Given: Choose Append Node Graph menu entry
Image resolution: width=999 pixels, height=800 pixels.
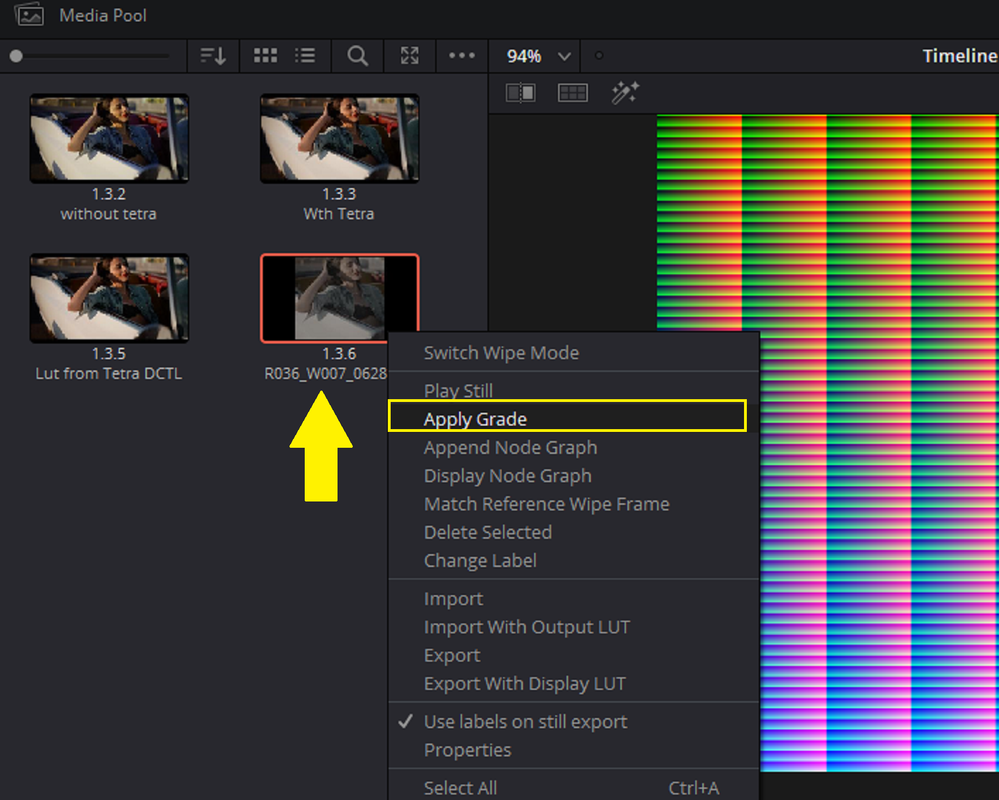Looking at the screenshot, I should 573,448.
